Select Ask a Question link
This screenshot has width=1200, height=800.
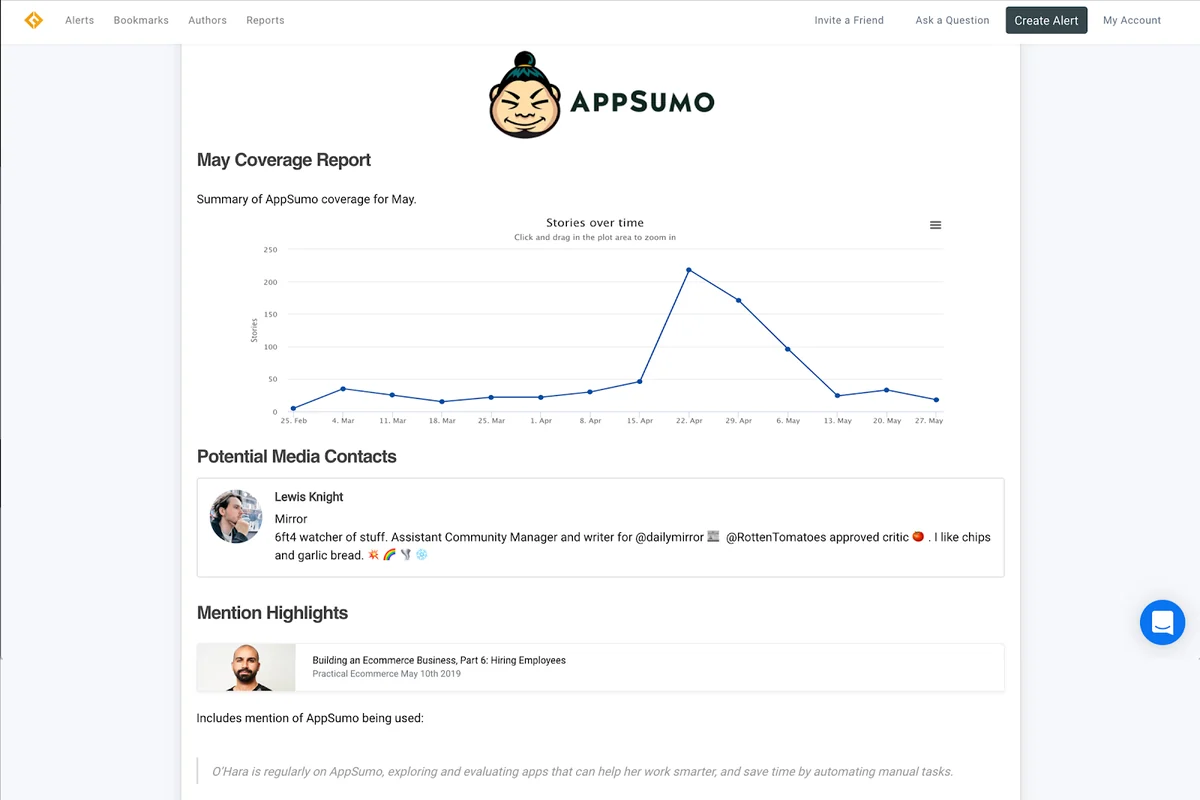[952, 20]
